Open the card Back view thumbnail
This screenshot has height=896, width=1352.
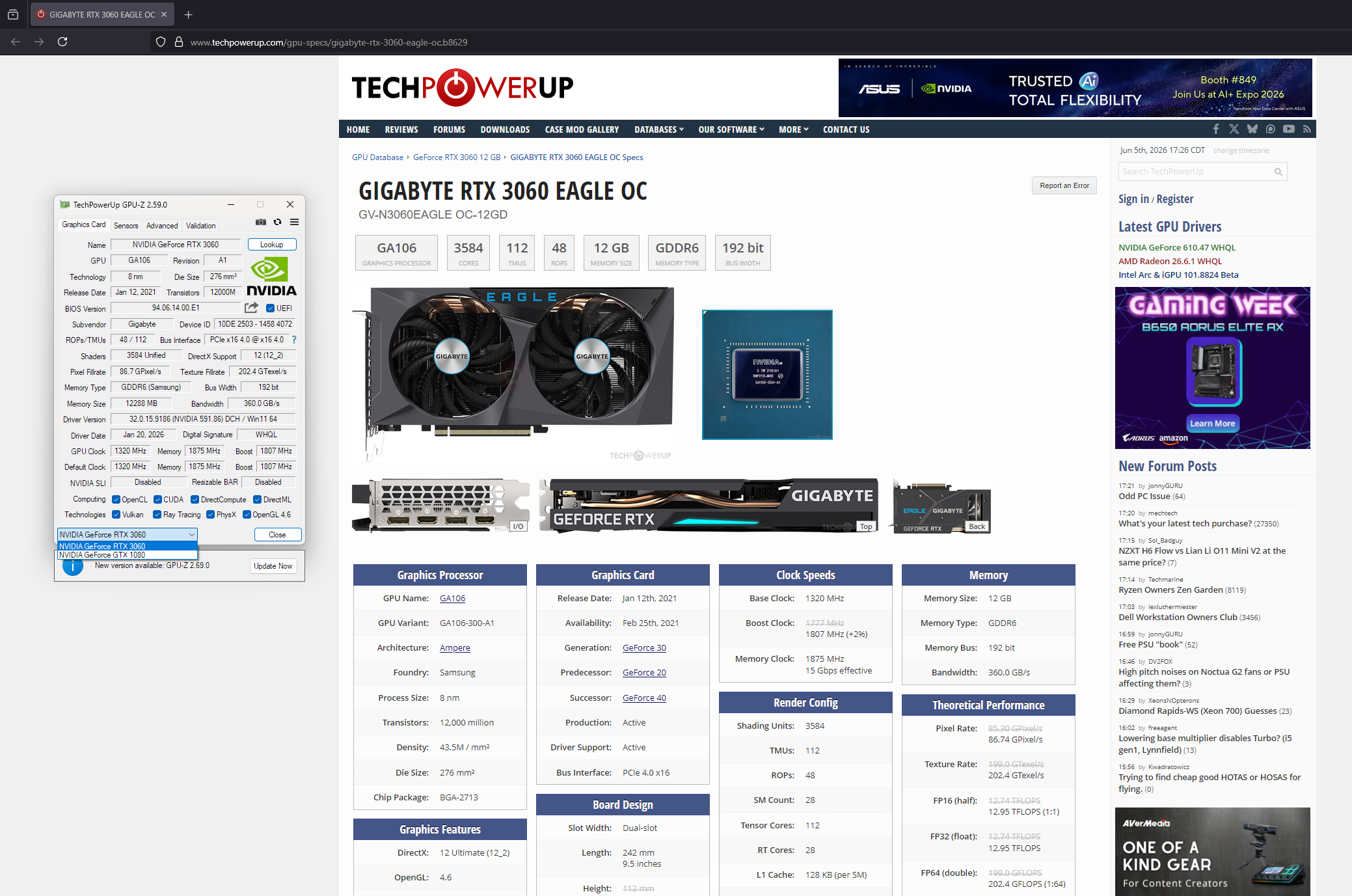coord(942,506)
